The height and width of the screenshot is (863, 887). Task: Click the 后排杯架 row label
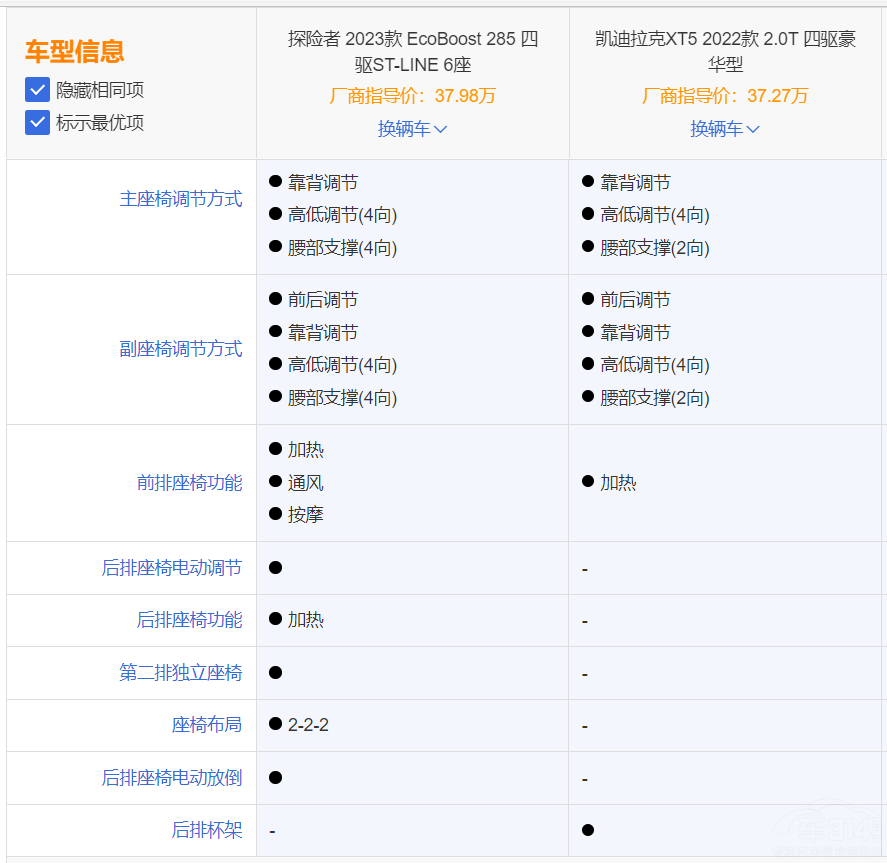click(x=207, y=830)
